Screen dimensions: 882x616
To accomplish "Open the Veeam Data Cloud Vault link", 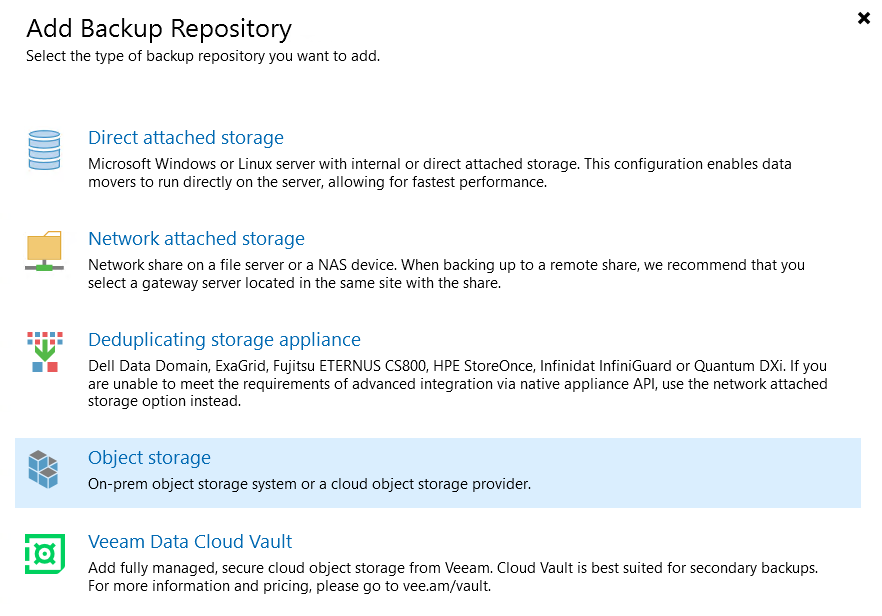I will coord(189,541).
